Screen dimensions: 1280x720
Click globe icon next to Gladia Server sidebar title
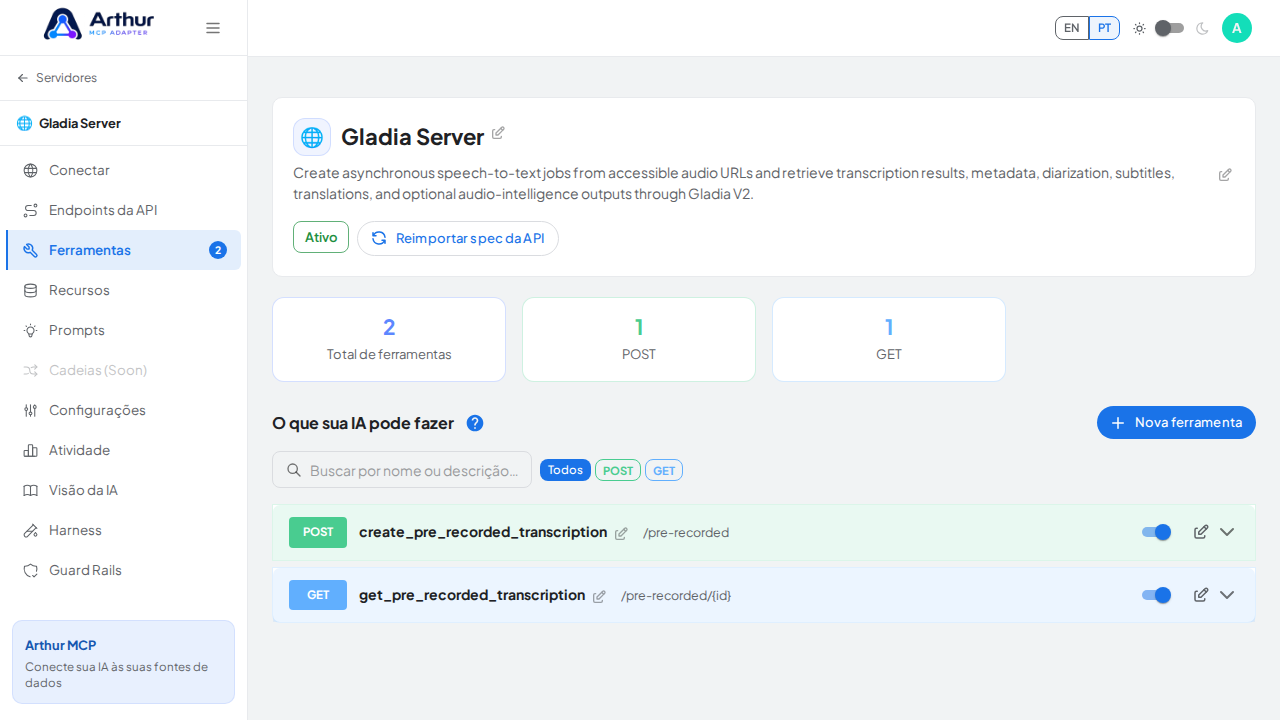(24, 123)
